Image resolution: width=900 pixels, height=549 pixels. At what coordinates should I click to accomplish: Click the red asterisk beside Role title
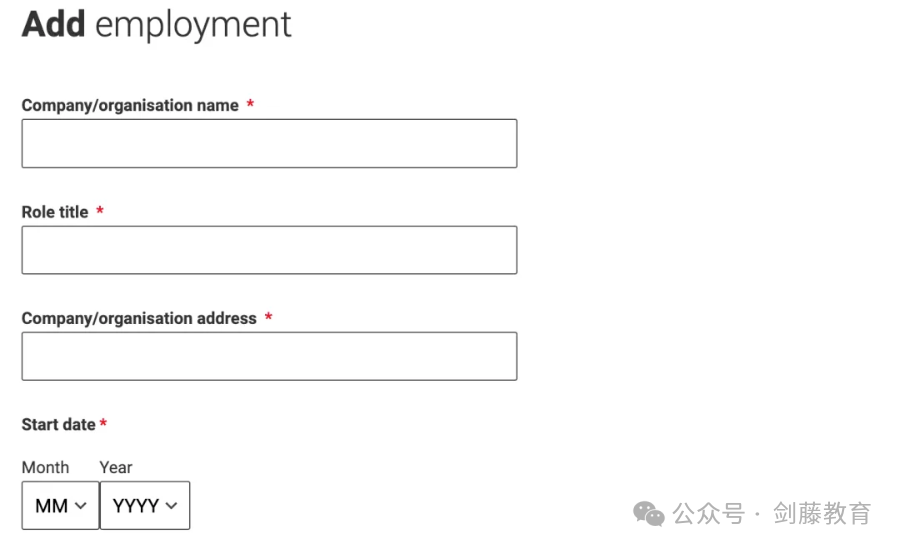click(100, 210)
